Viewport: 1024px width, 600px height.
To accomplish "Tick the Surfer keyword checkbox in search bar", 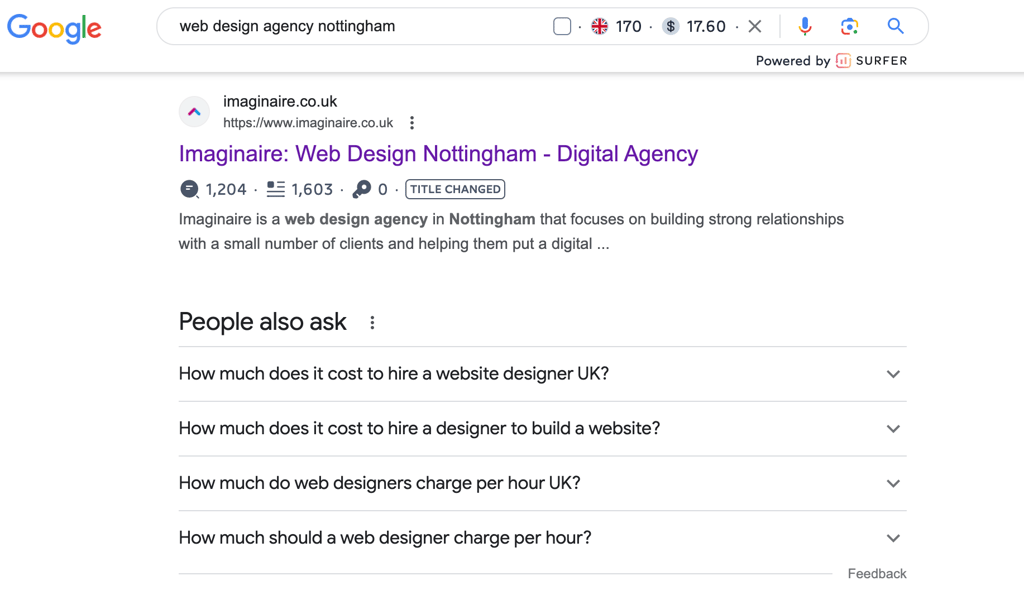I will [562, 26].
